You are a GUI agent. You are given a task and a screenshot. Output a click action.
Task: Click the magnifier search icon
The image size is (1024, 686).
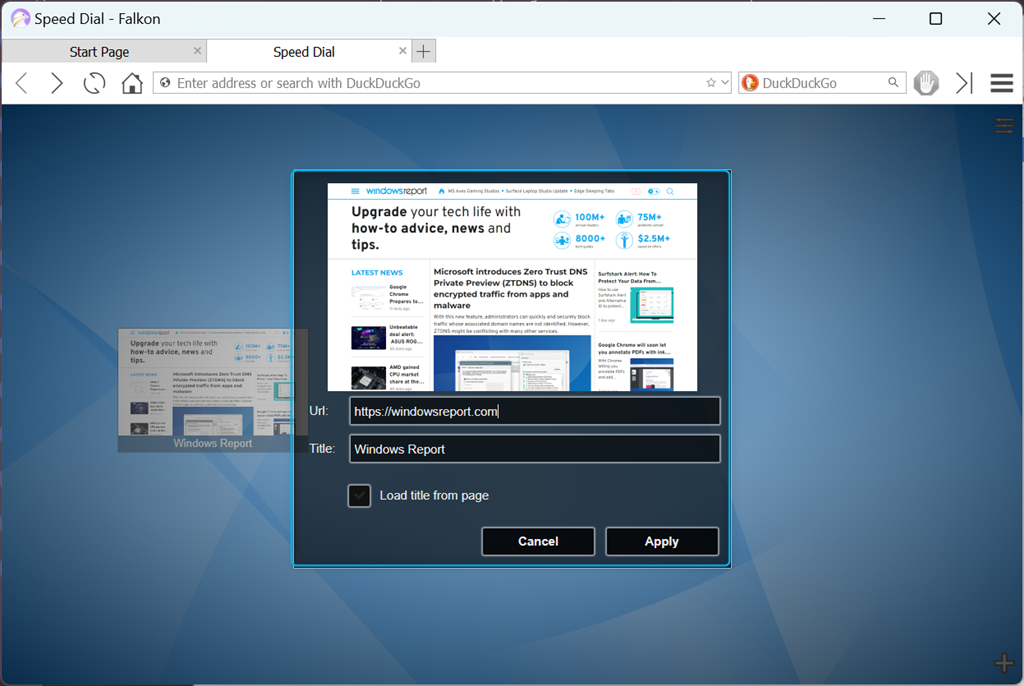pyautogui.click(x=893, y=82)
